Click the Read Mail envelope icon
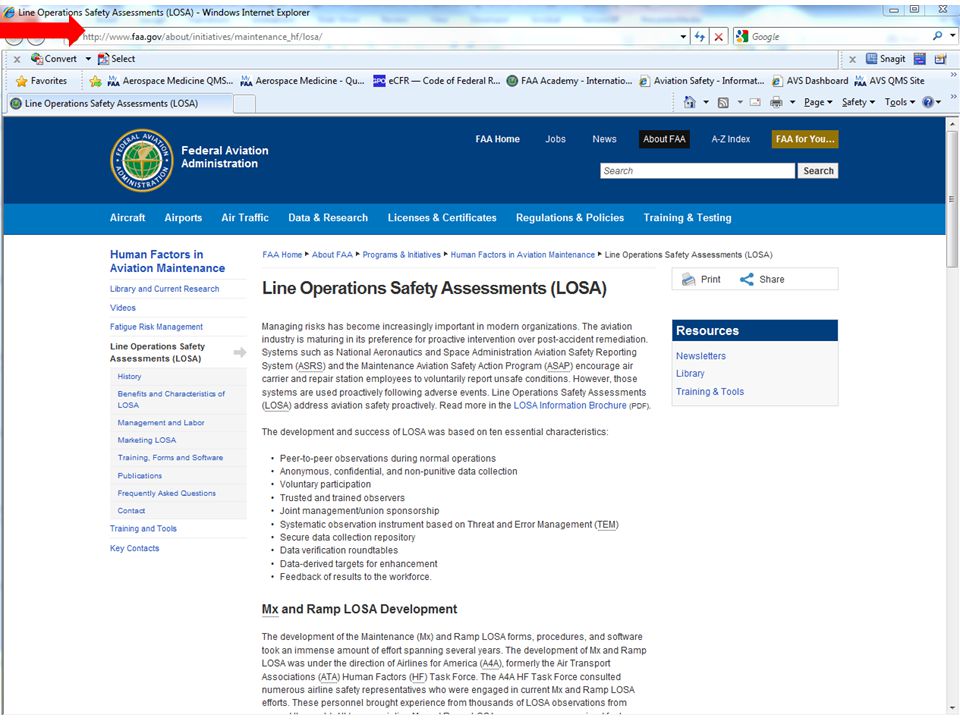Image resolution: width=960 pixels, height=720 pixels. point(756,102)
